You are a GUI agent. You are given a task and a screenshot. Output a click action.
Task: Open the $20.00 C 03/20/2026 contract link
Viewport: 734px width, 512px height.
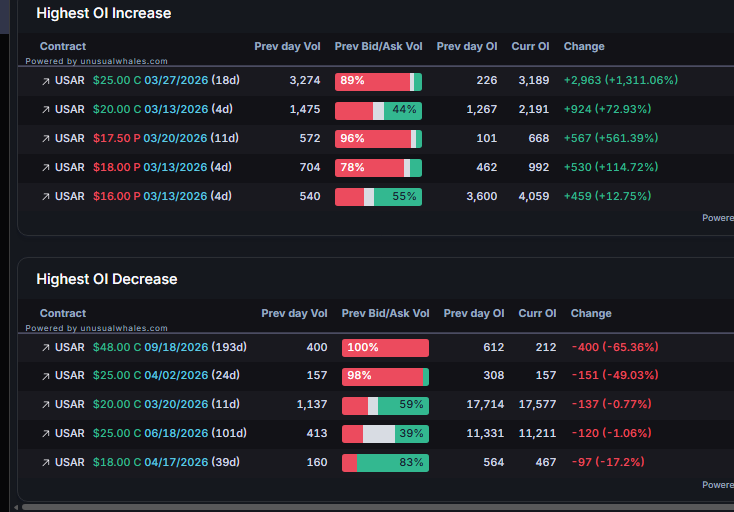(x=166, y=404)
